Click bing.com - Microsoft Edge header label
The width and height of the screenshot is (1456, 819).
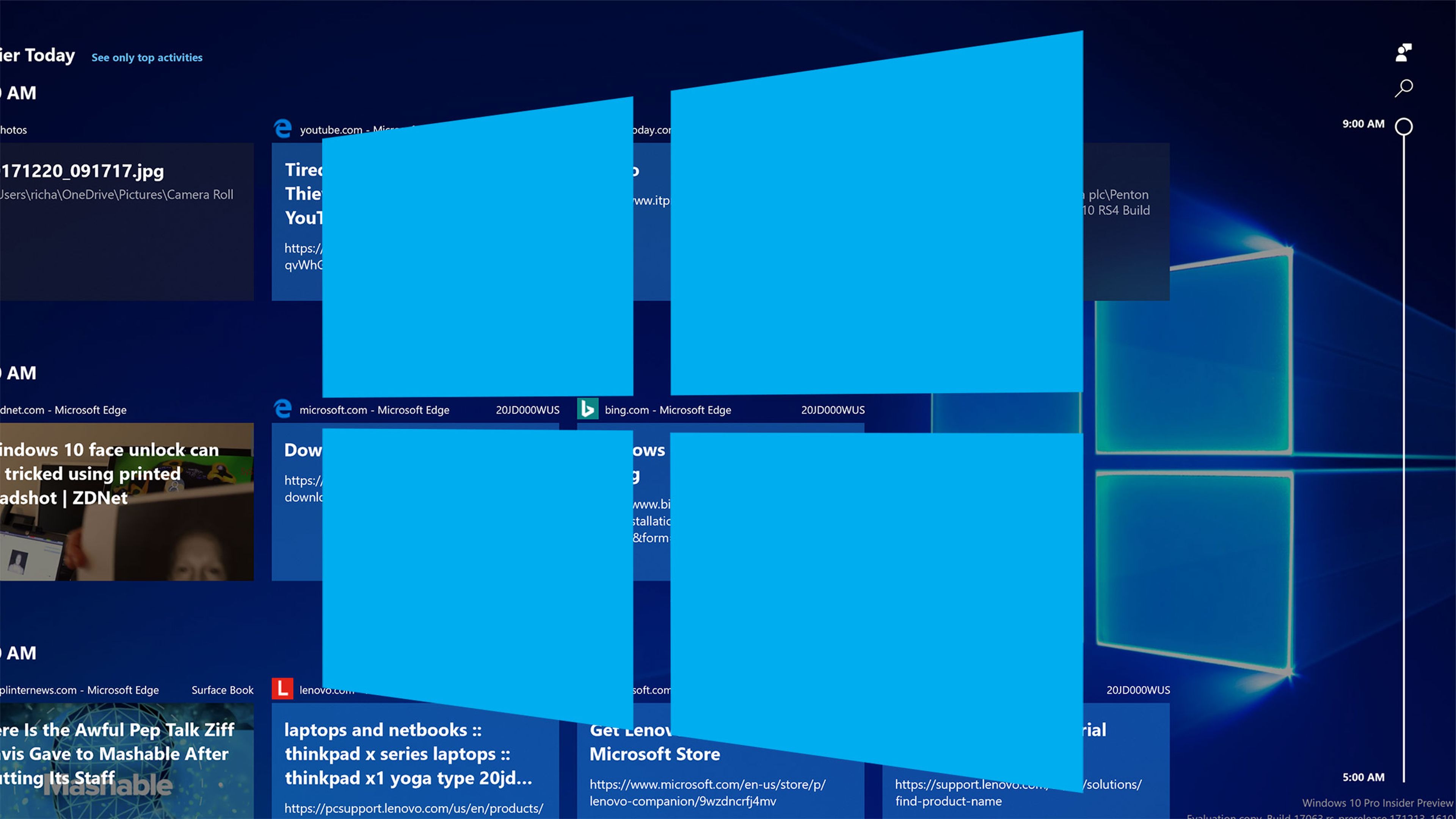pyautogui.click(x=667, y=410)
